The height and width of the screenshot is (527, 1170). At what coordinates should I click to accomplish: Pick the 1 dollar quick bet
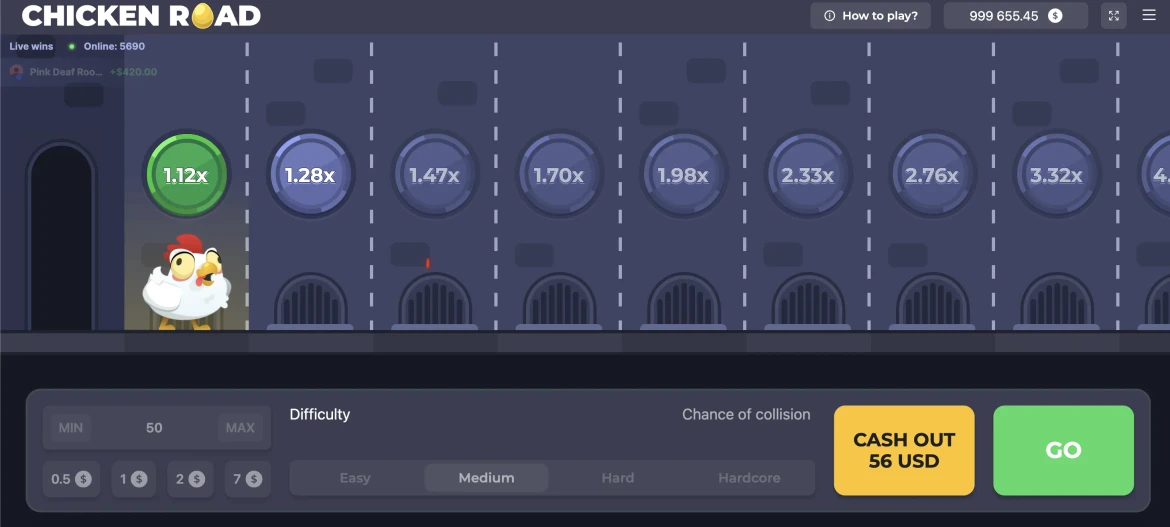coord(134,479)
